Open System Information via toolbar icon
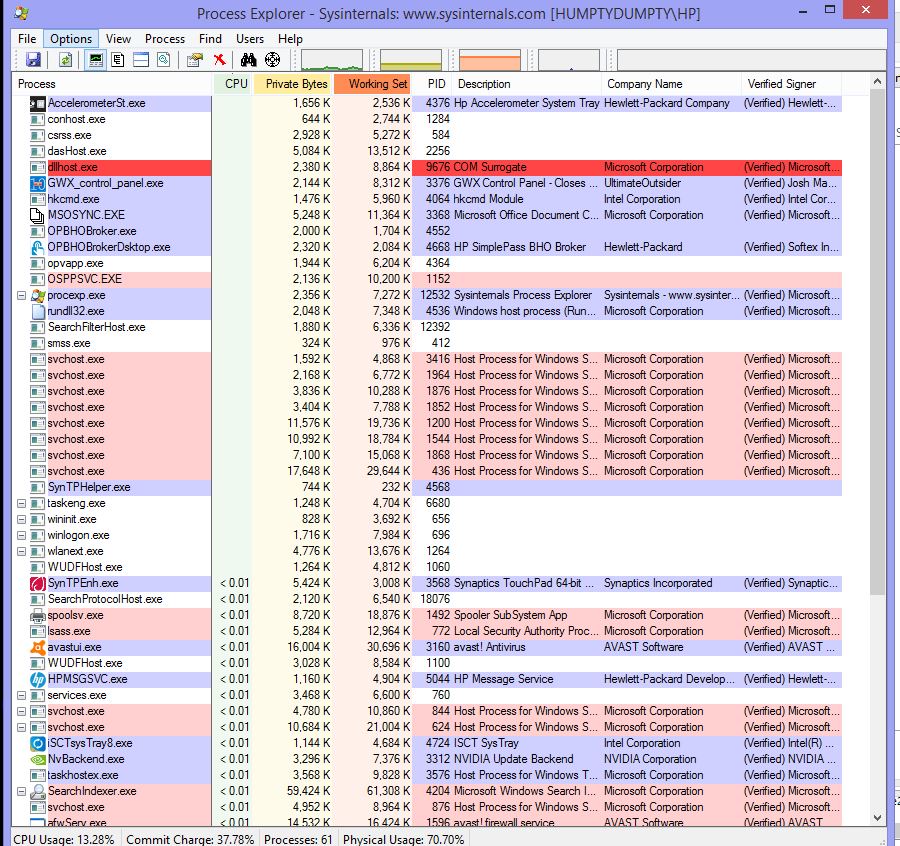900x846 pixels. pyautogui.click(x=95, y=60)
